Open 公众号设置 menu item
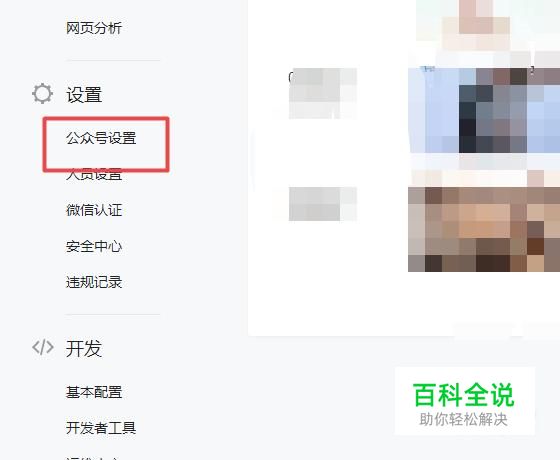The width and height of the screenshot is (560, 460). pyautogui.click(x=101, y=138)
